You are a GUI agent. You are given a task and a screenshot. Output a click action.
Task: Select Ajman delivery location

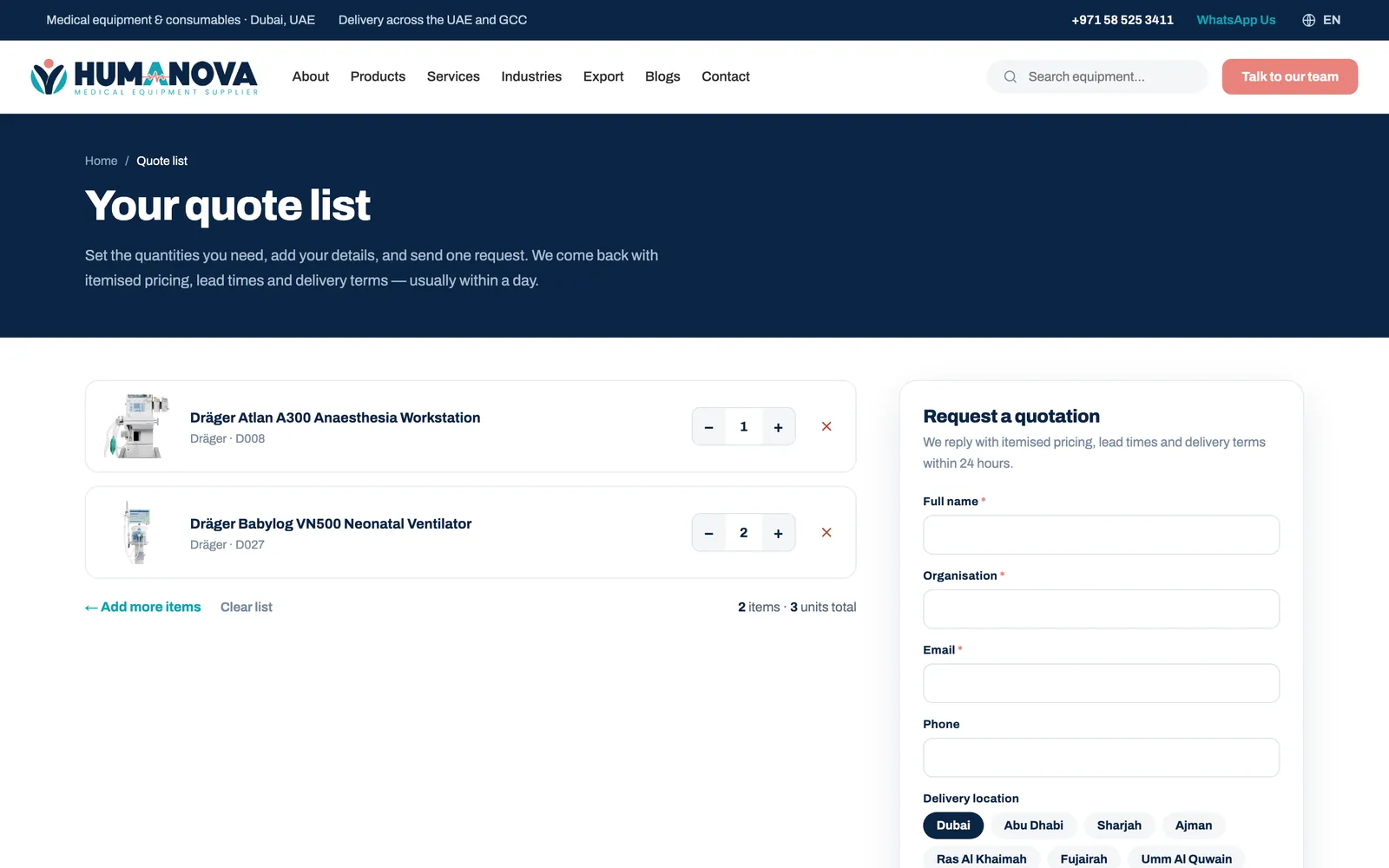pos(1194,825)
